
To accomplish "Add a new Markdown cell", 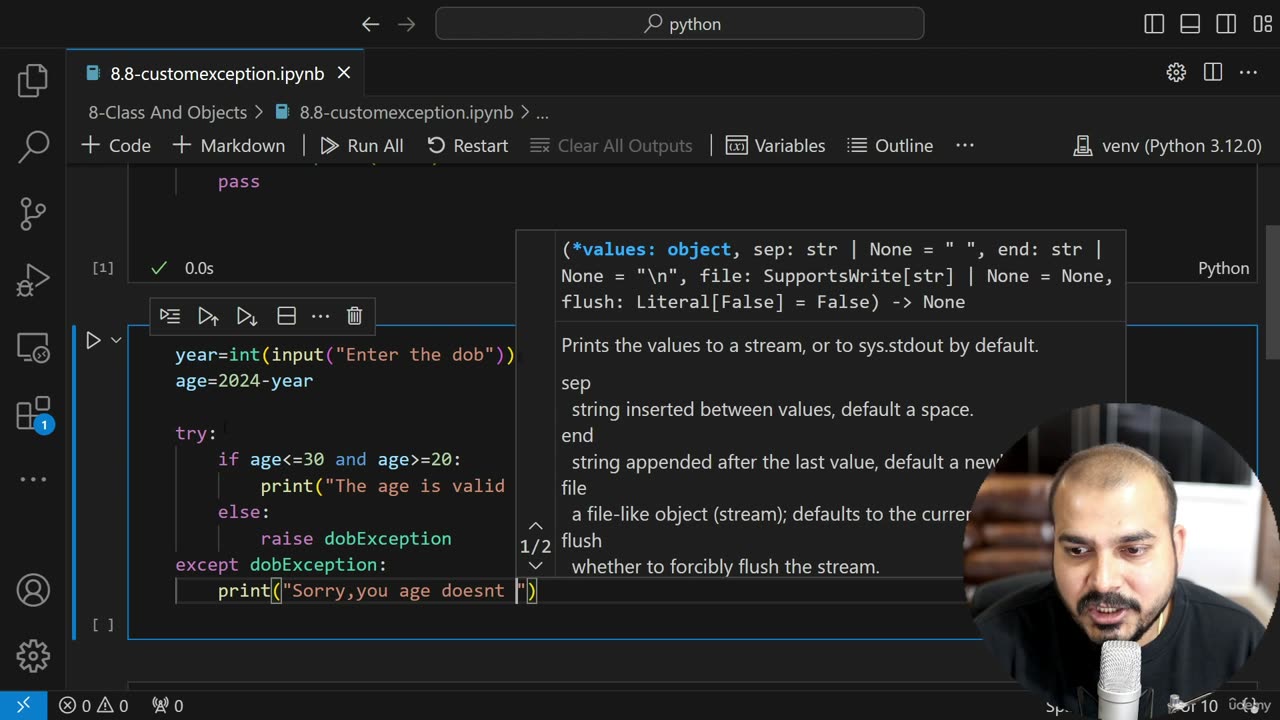I will (x=229, y=145).
